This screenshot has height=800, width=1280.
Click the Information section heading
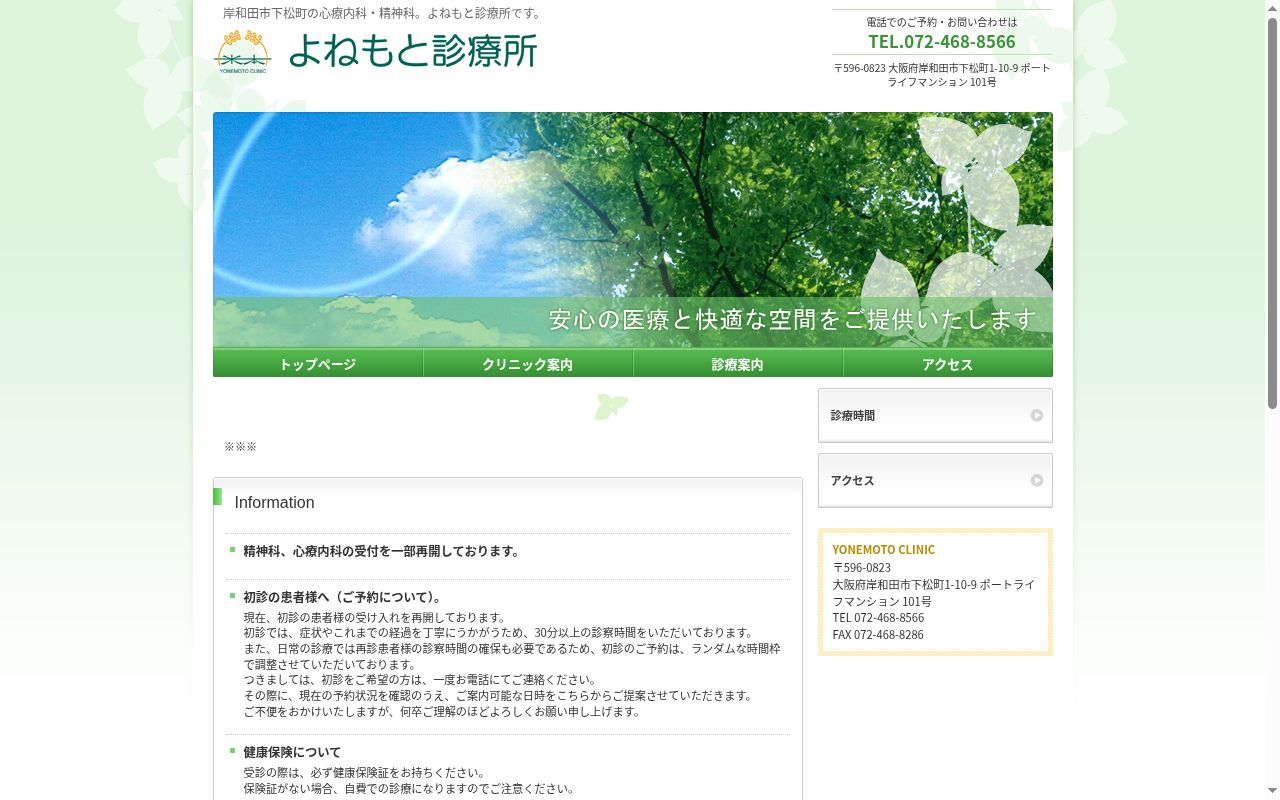274,503
